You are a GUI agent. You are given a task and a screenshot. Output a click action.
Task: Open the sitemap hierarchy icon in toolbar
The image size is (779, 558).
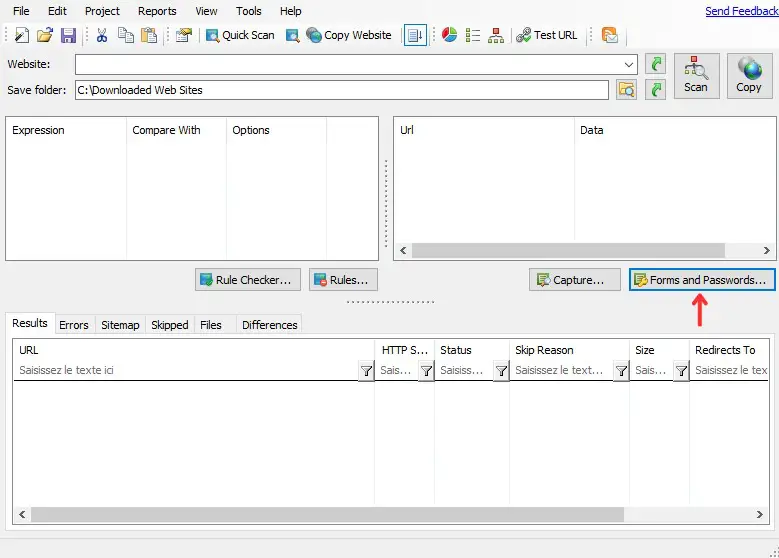pyautogui.click(x=495, y=35)
